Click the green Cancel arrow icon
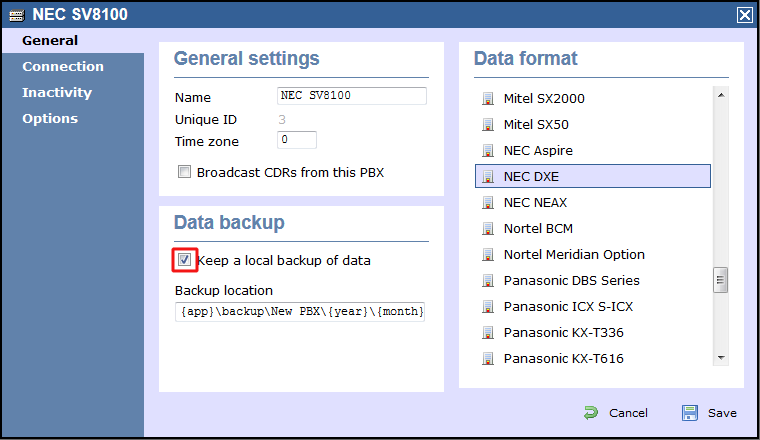 point(591,413)
